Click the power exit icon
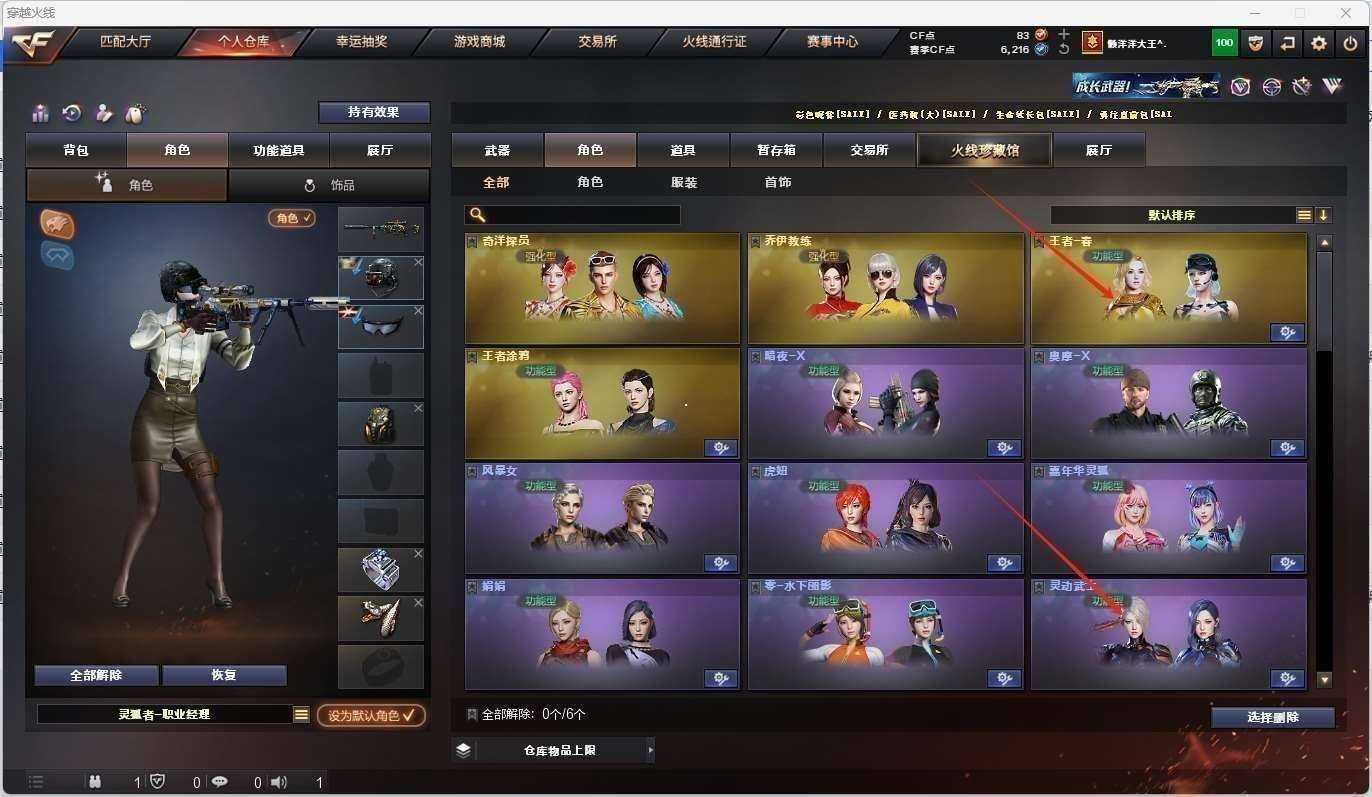 1351,43
